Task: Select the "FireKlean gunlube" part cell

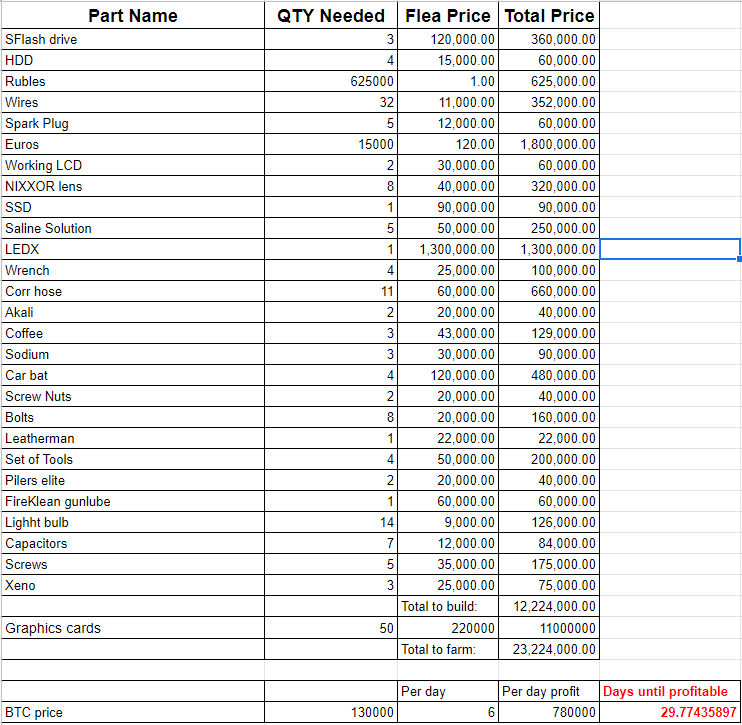Action: 132,501
